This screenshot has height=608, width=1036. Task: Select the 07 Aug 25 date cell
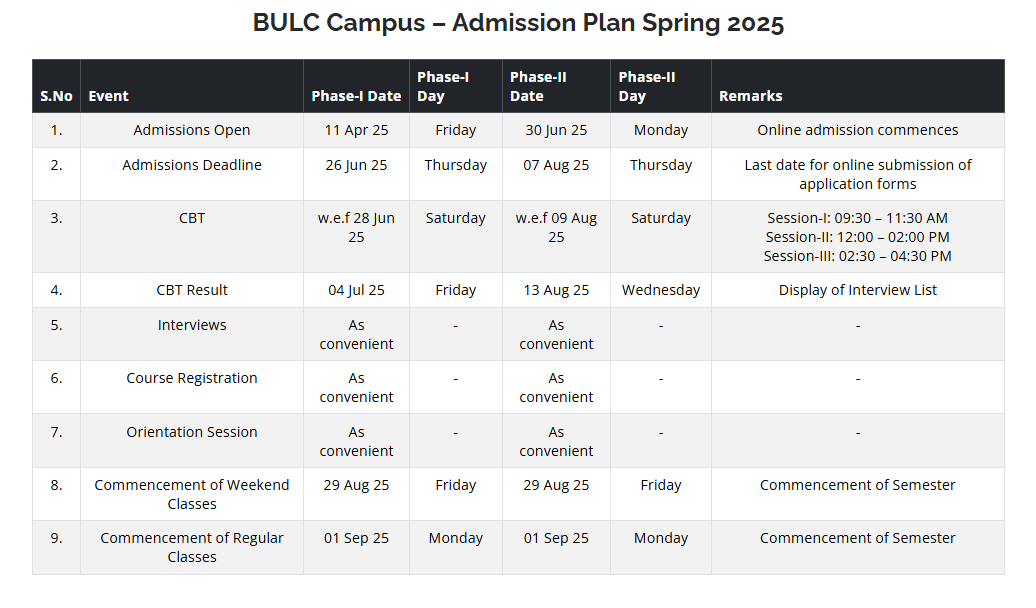coord(556,174)
